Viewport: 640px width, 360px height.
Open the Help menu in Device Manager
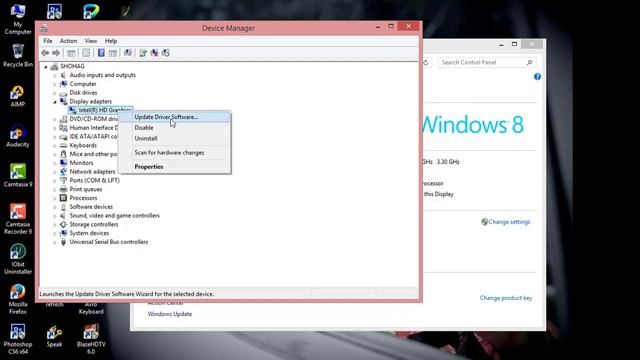coord(111,41)
